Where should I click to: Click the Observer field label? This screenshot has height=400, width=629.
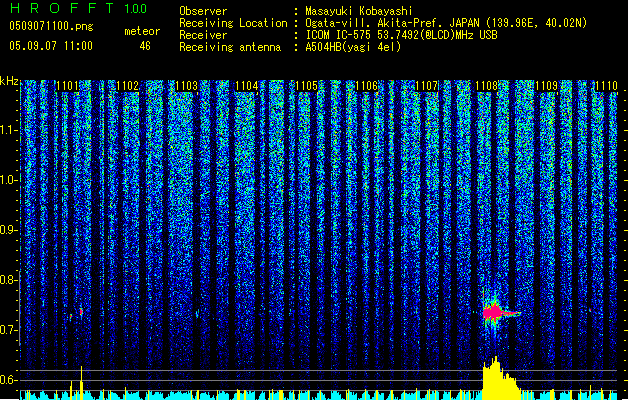(203, 11)
